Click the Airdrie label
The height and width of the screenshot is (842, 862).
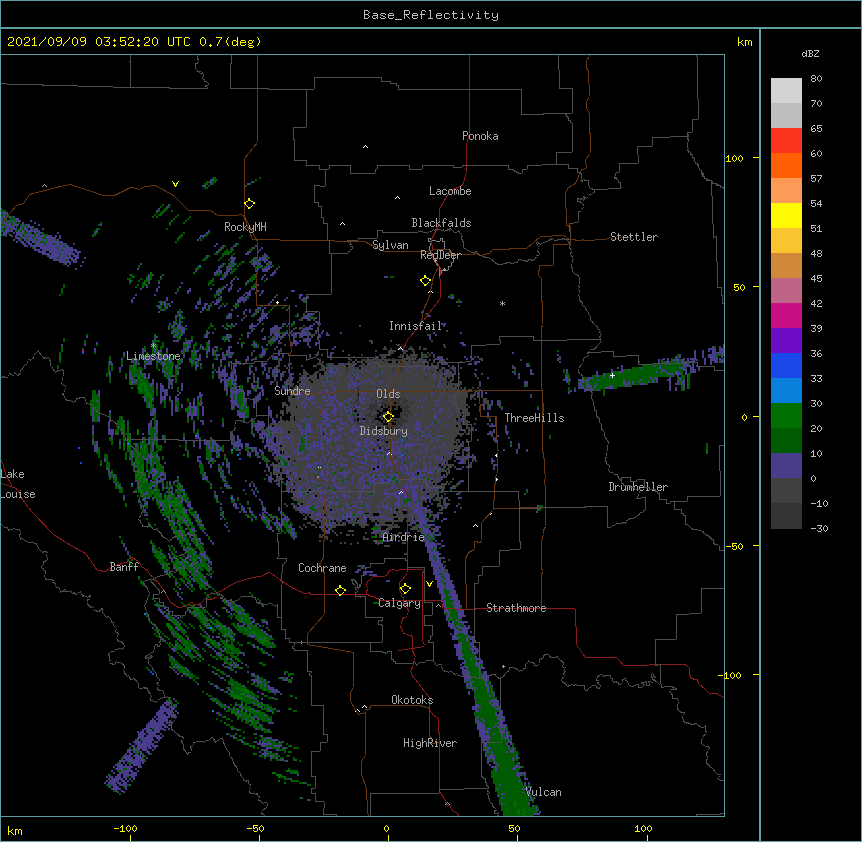[x=404, y=537]
